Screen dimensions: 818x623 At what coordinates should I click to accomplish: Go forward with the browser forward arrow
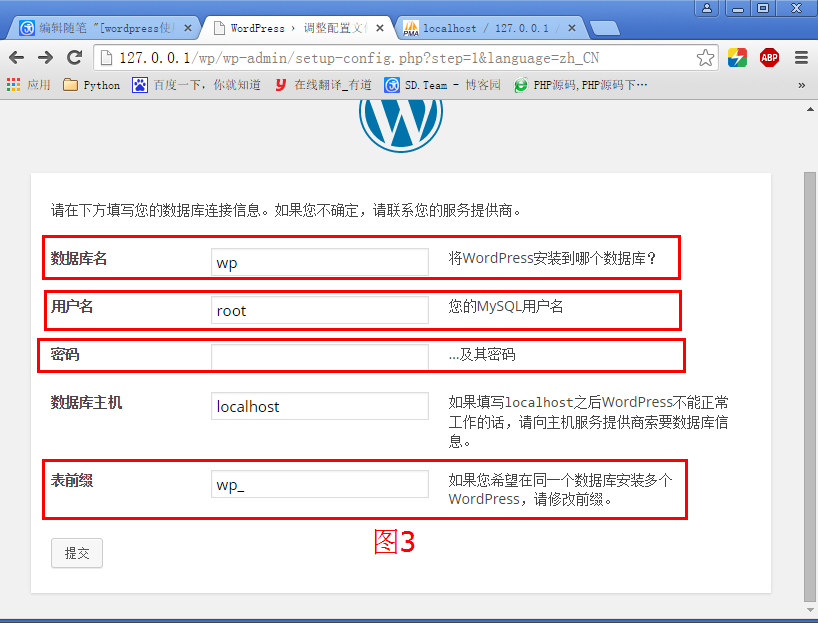45,57
